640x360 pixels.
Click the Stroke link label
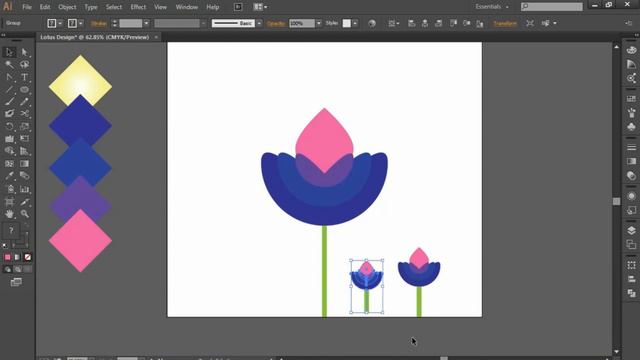[x=98, y=24]
